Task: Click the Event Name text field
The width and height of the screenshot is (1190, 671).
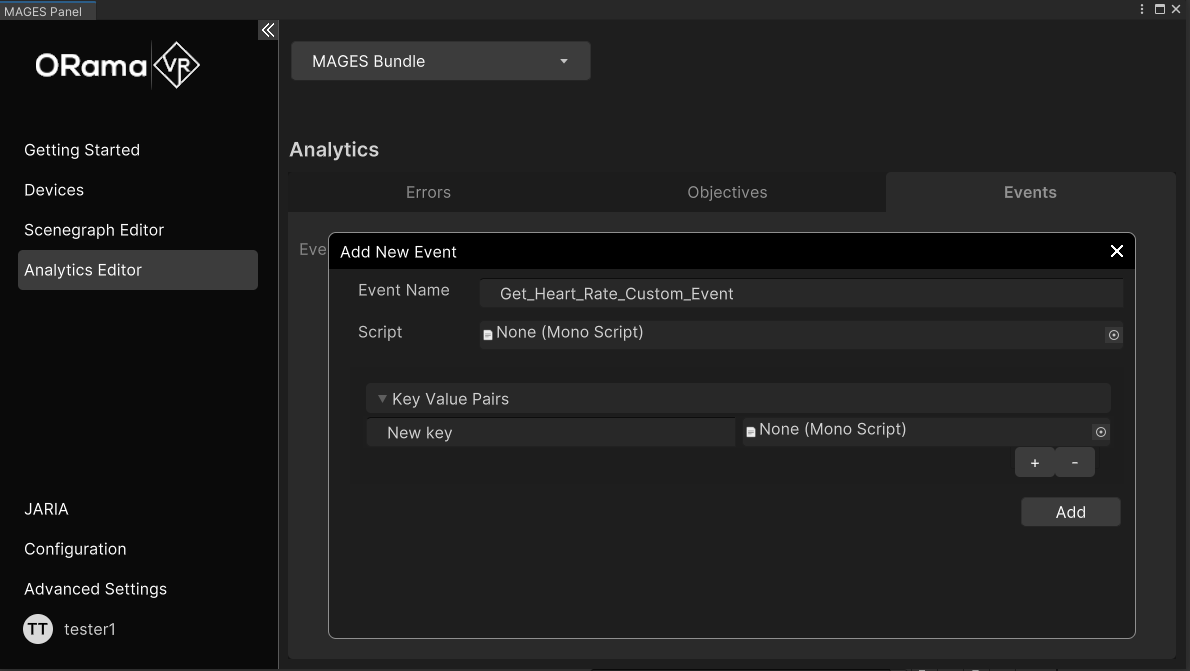Action: 800,293
